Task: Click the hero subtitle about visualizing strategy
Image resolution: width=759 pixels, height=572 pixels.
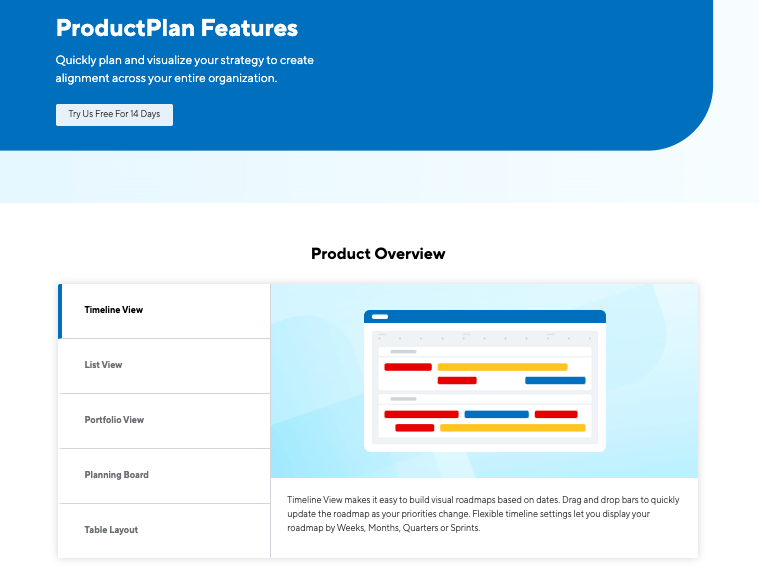Action: [184, 69]
